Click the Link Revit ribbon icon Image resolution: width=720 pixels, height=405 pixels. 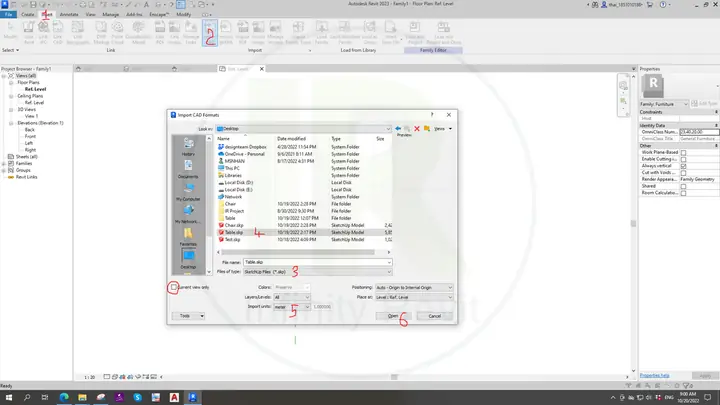[x=29, y=32]
